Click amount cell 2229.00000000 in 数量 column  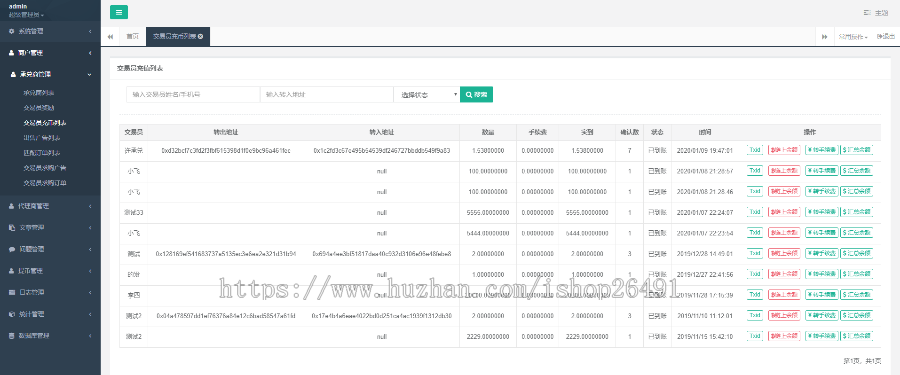point(488,336)
